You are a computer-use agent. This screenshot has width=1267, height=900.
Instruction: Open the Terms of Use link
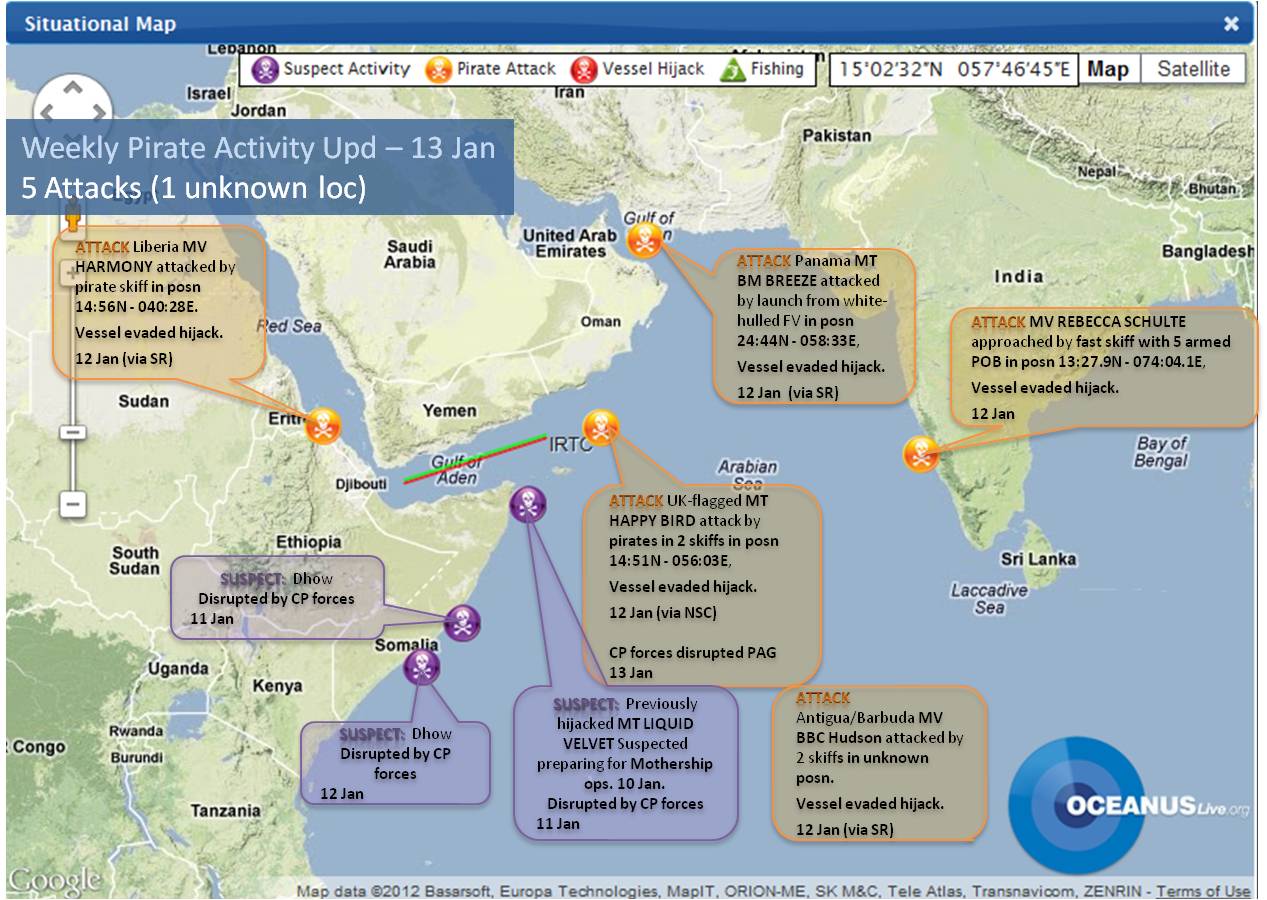pos(1203,891)
